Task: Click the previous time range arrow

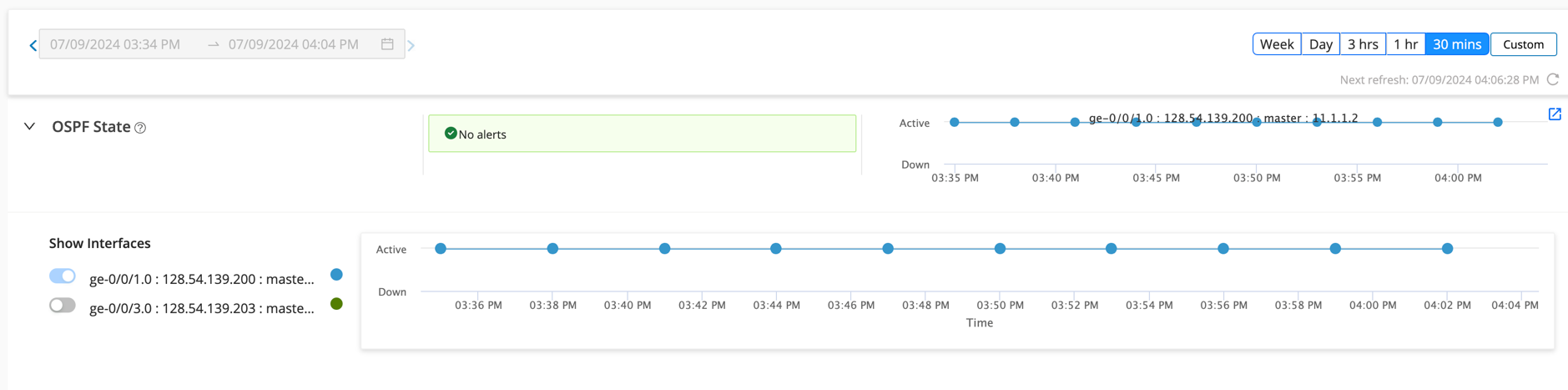Action: 33,45
